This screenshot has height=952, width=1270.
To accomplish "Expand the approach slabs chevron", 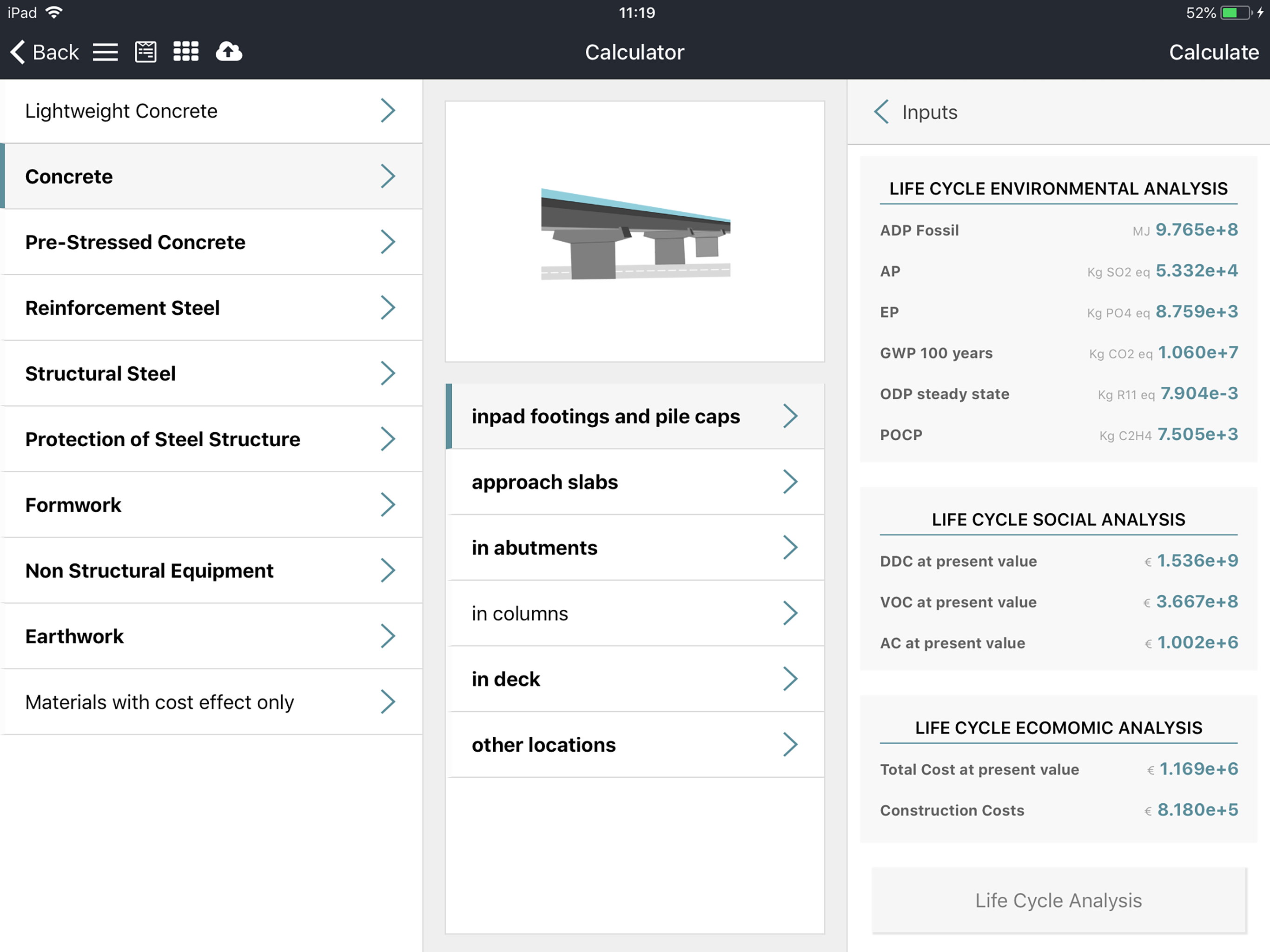I will tap(790, 483).
